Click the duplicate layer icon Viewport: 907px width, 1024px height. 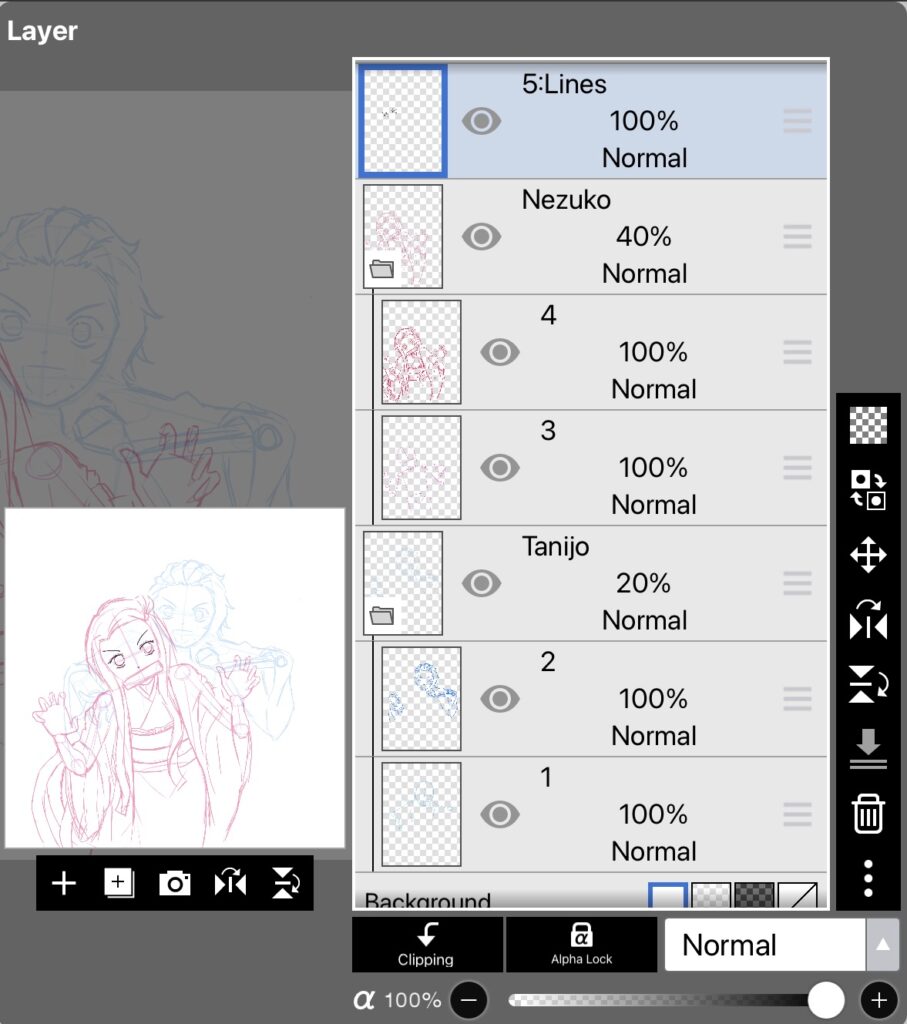[x=119, y=883]
